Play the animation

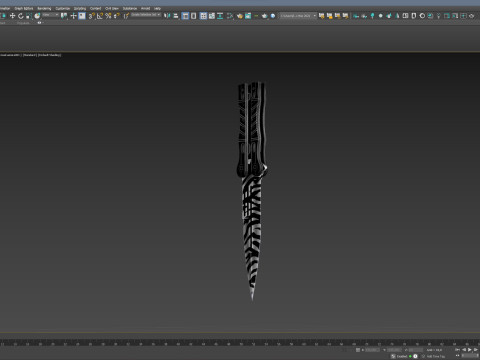469,350
